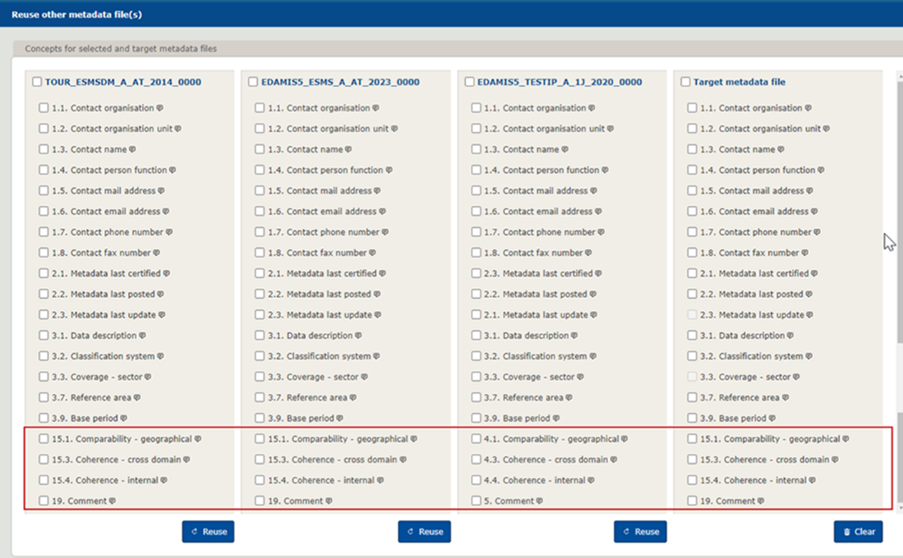Open comment icon beside 5. Comment

coord(540,501)
